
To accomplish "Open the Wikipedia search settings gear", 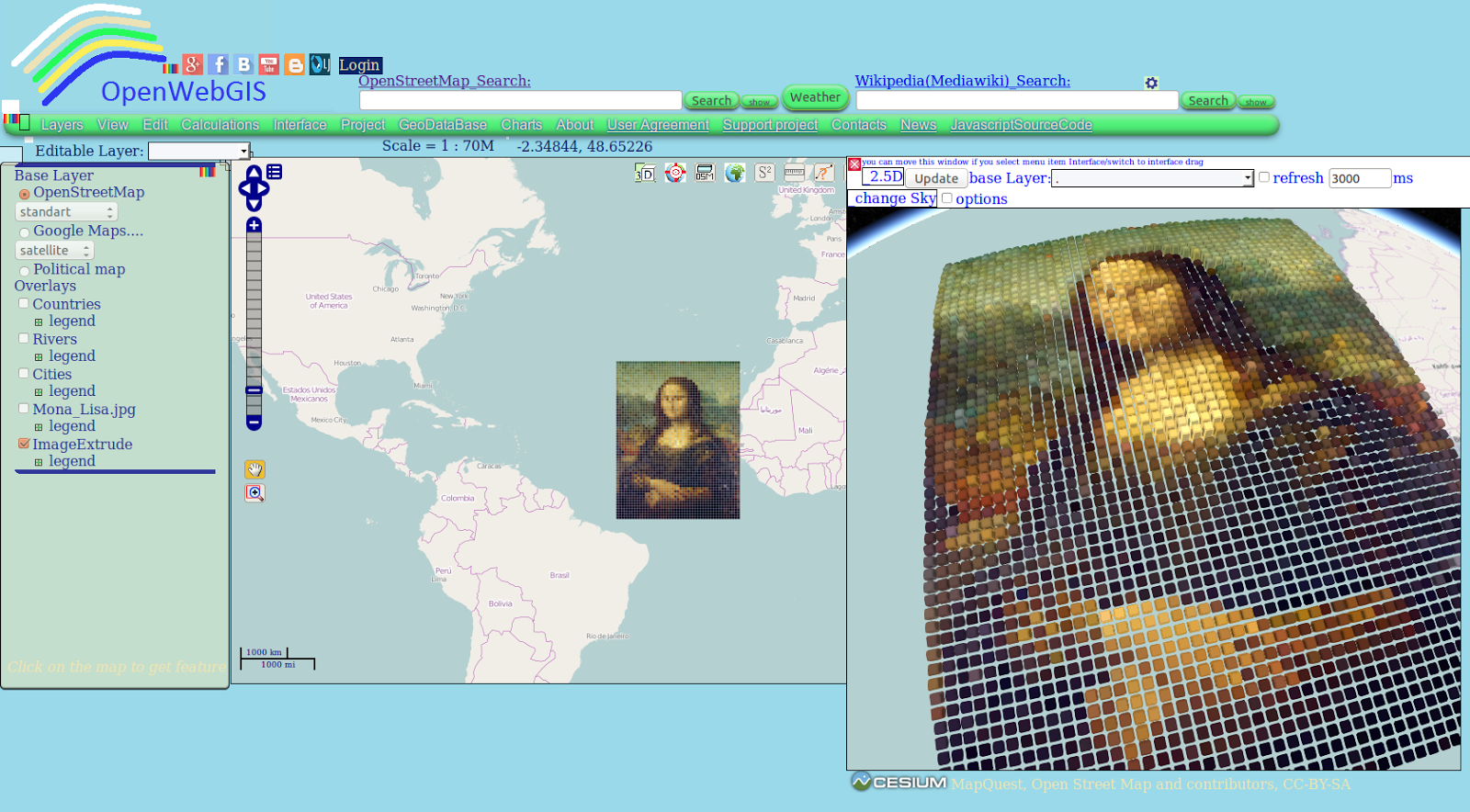I will point(1151,83).
